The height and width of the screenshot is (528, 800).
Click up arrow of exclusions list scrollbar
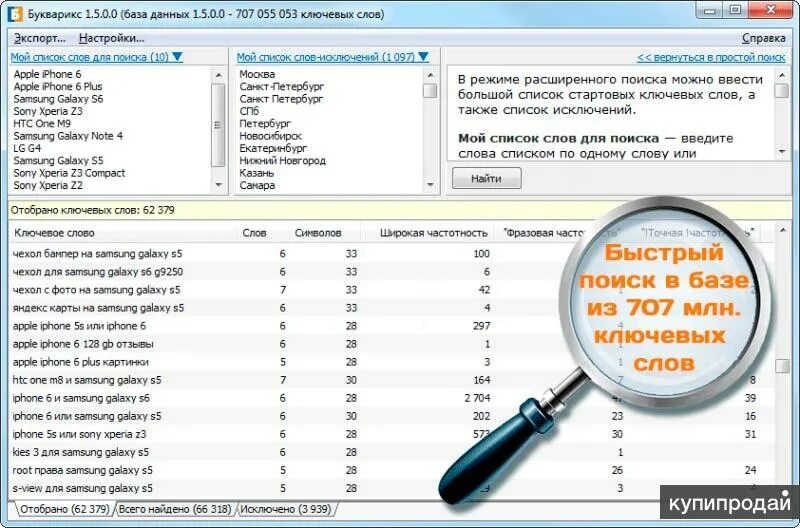point(430,75)
